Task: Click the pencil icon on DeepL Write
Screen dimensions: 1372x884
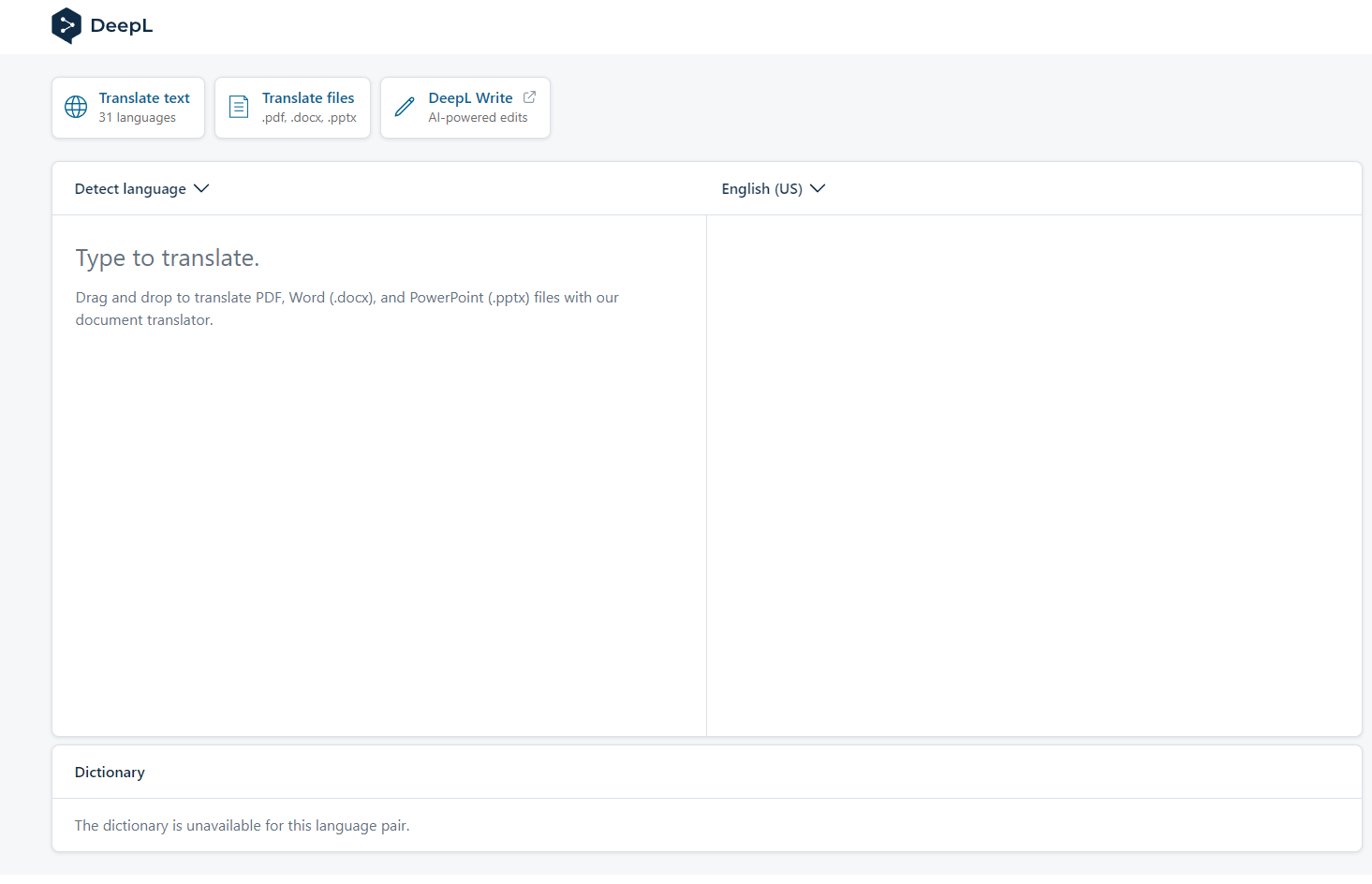Action: click(x=405, y=108)
